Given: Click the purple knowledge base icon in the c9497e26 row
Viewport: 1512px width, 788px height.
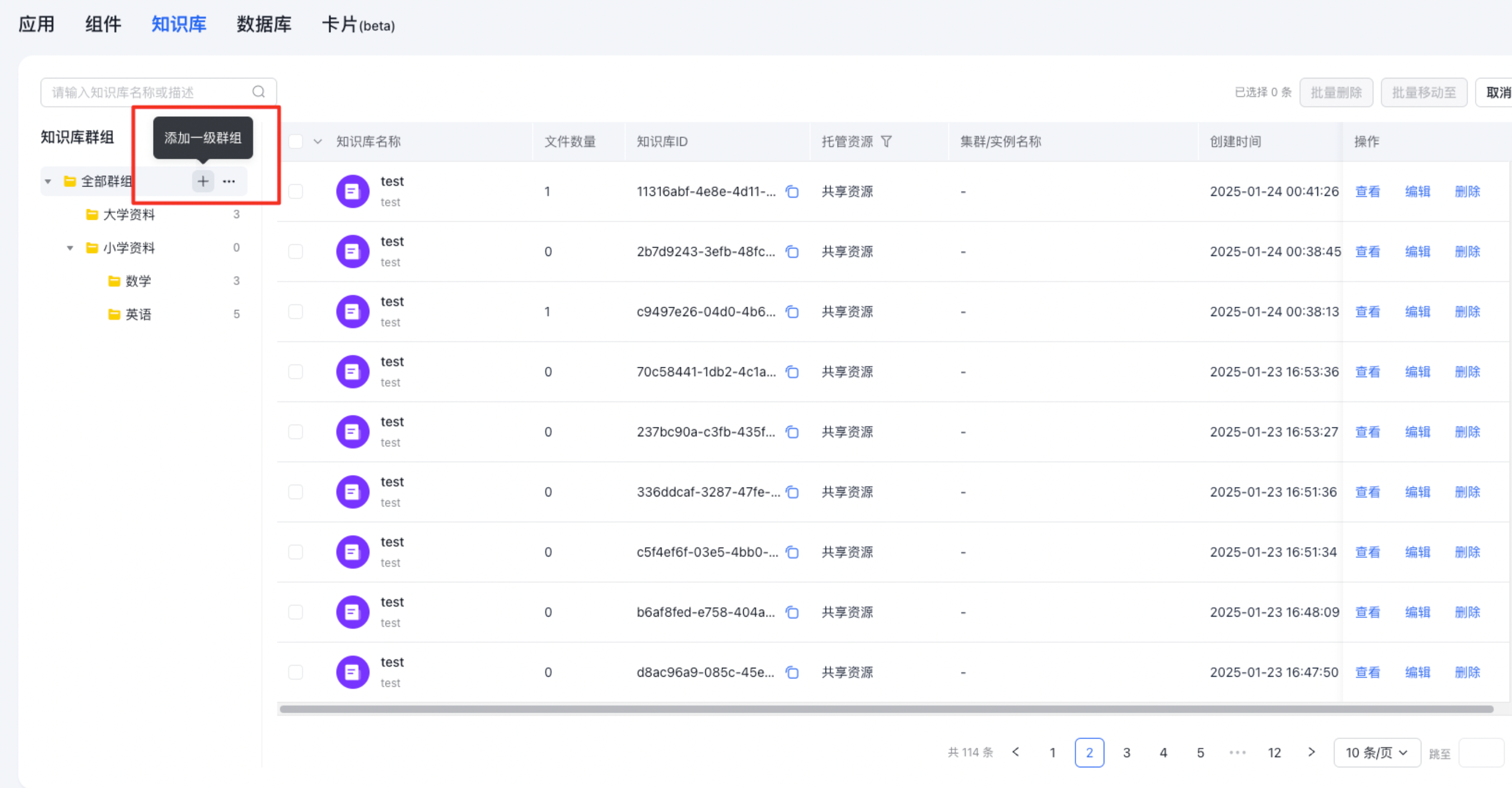Looking at the screenshot, I should [x=352, y=311].
